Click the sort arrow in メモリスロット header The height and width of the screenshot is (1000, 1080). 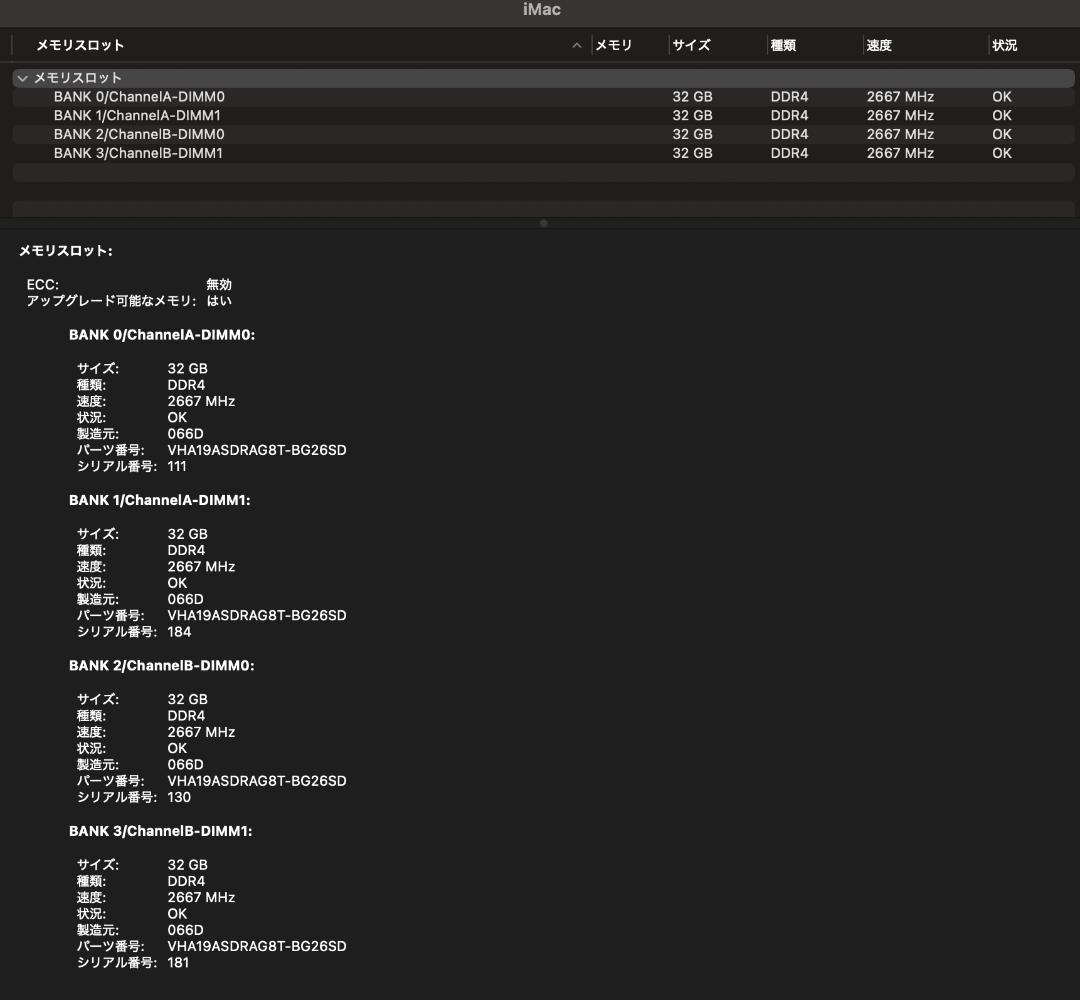click(577, 45)
